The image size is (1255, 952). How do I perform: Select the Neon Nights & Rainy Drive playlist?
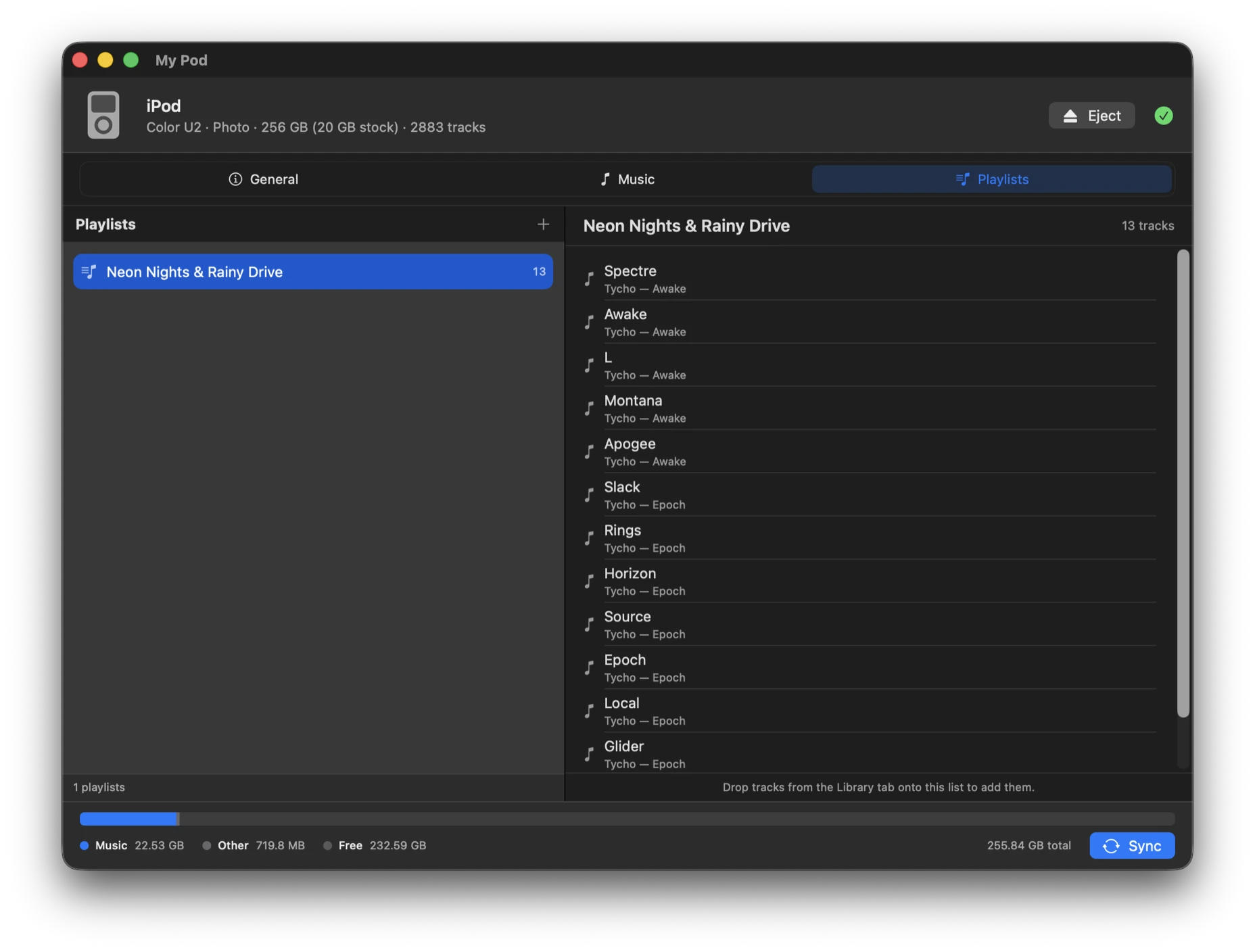[x=313, y=272]
